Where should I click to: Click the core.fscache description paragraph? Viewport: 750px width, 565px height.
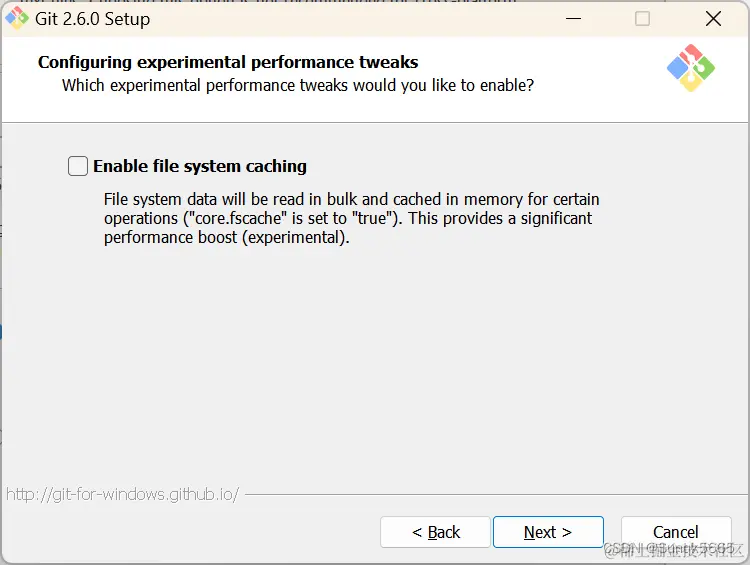tap(350, 218)
